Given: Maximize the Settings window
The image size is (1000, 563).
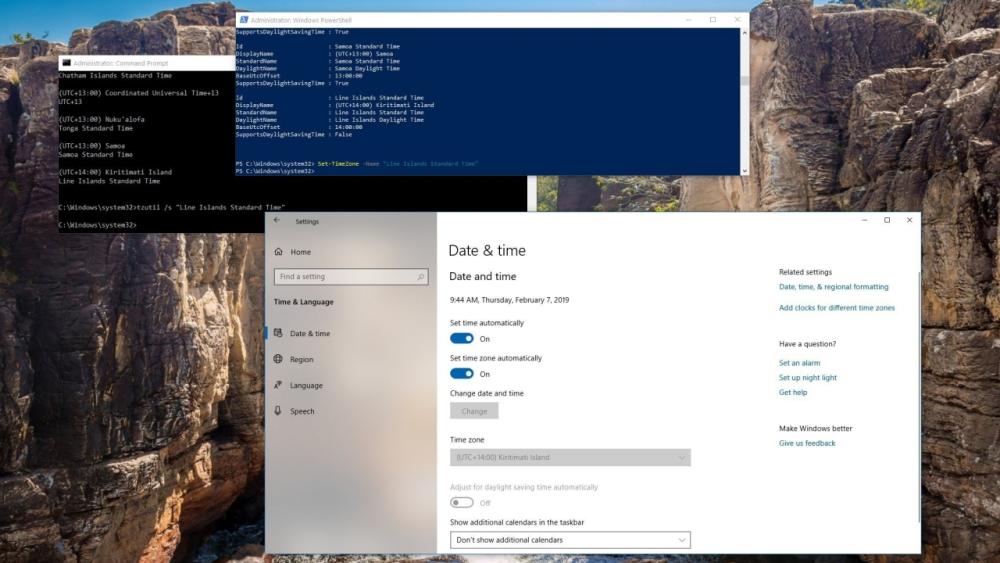Looking at the screenshot, I should [x=886, y=220].
